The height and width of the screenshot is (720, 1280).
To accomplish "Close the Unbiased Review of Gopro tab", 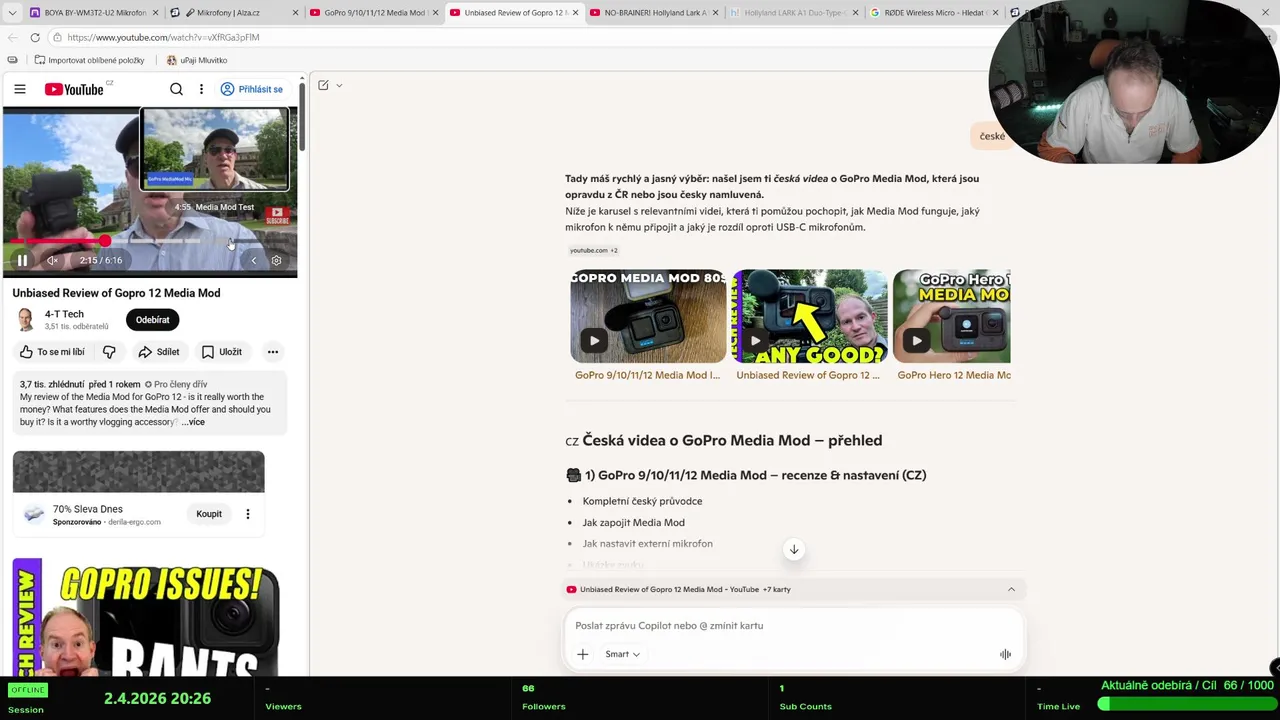I will click(575, 13).
